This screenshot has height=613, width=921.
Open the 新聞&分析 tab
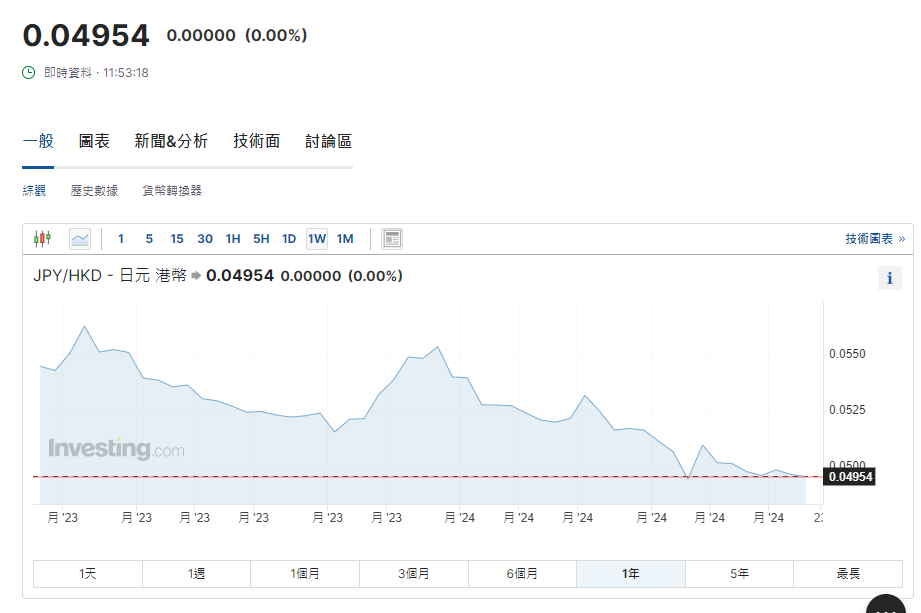tap(171, 141)
